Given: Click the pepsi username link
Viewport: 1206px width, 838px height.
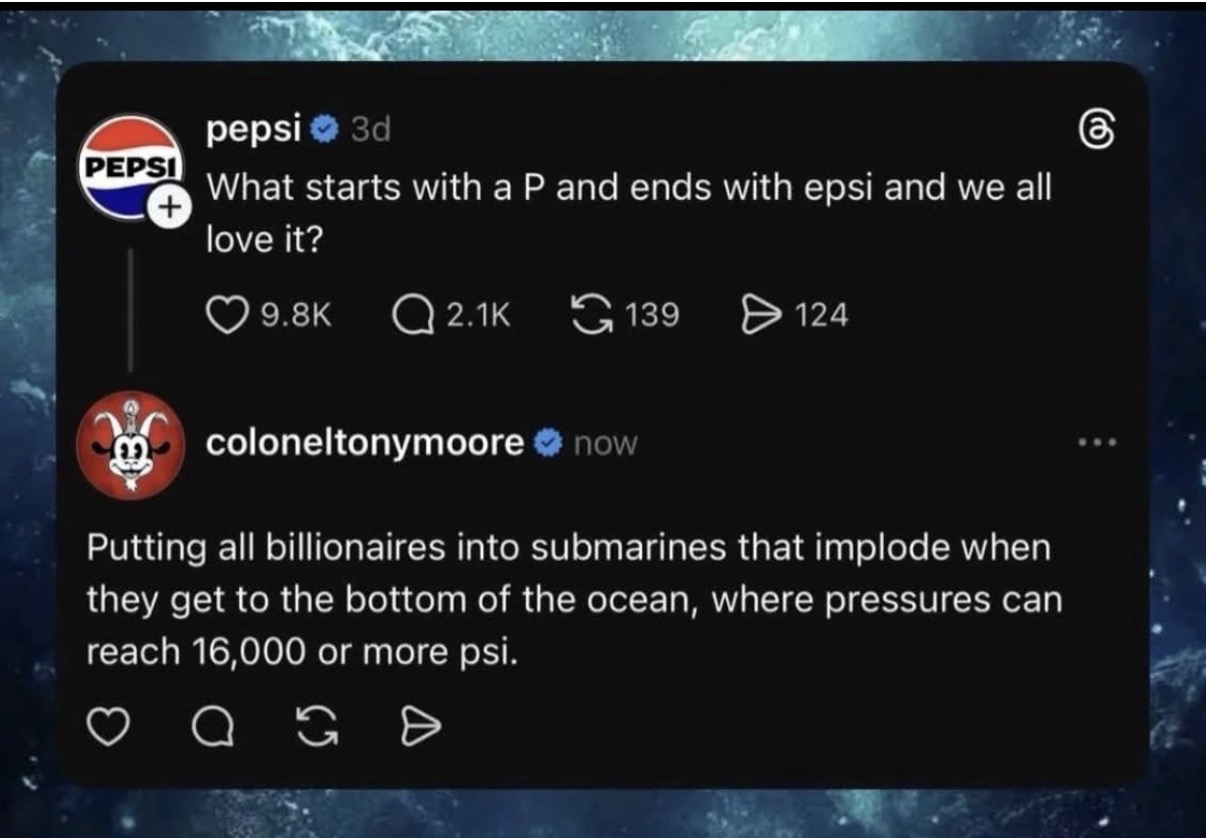Looking at the screenshot, I should click(x=254, y=130).
